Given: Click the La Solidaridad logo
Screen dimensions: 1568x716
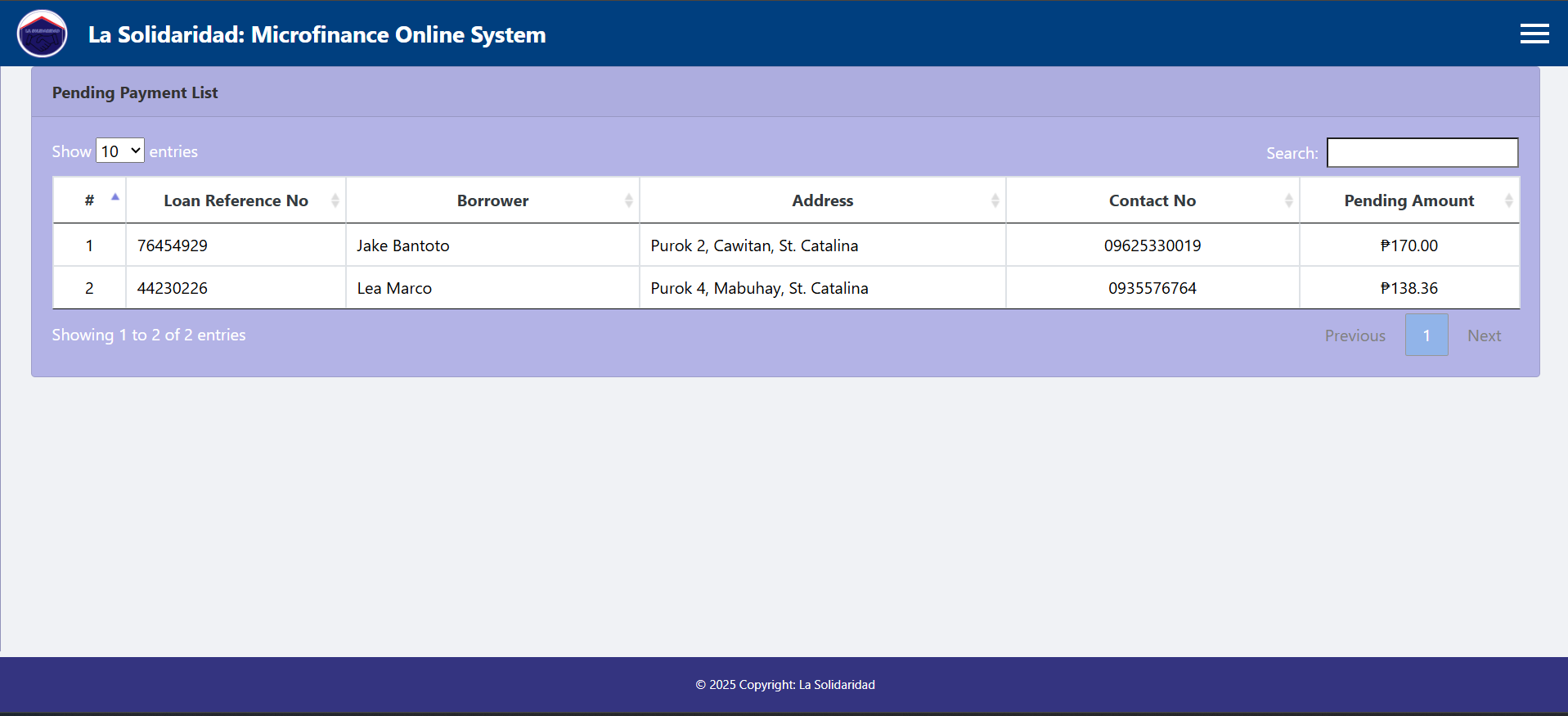Looking at the screenshot, I should coord(43,34).
